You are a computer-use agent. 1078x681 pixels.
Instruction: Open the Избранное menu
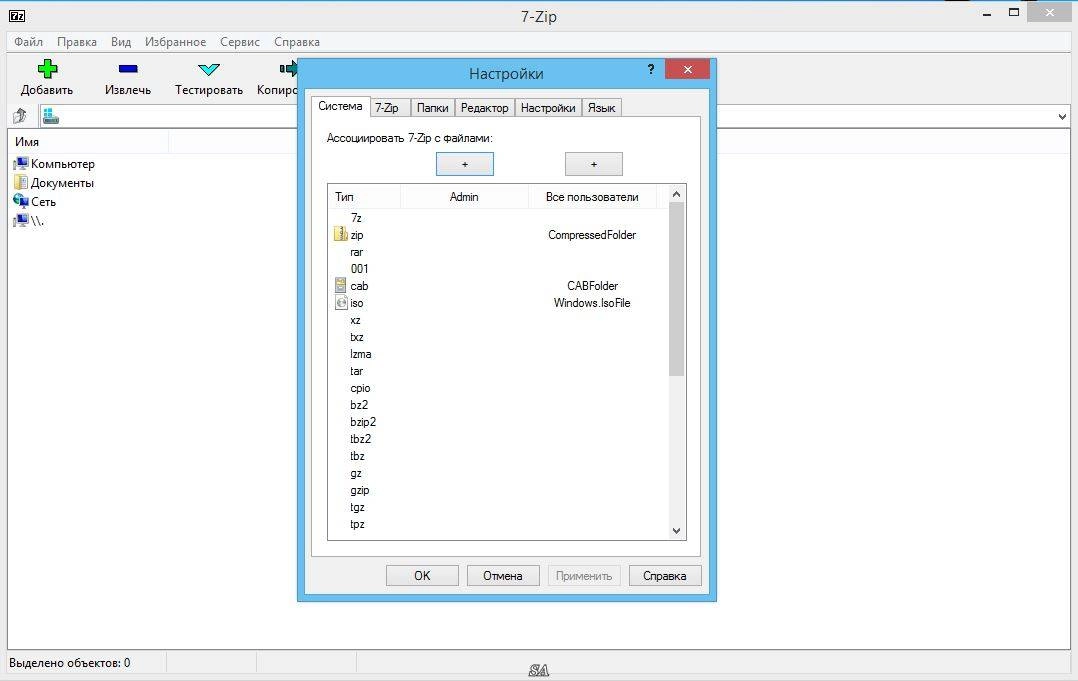click(175, 42)
